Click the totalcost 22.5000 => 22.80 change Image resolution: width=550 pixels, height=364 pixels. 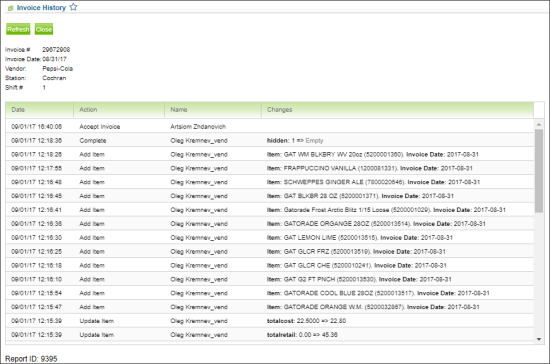(306, 321)
